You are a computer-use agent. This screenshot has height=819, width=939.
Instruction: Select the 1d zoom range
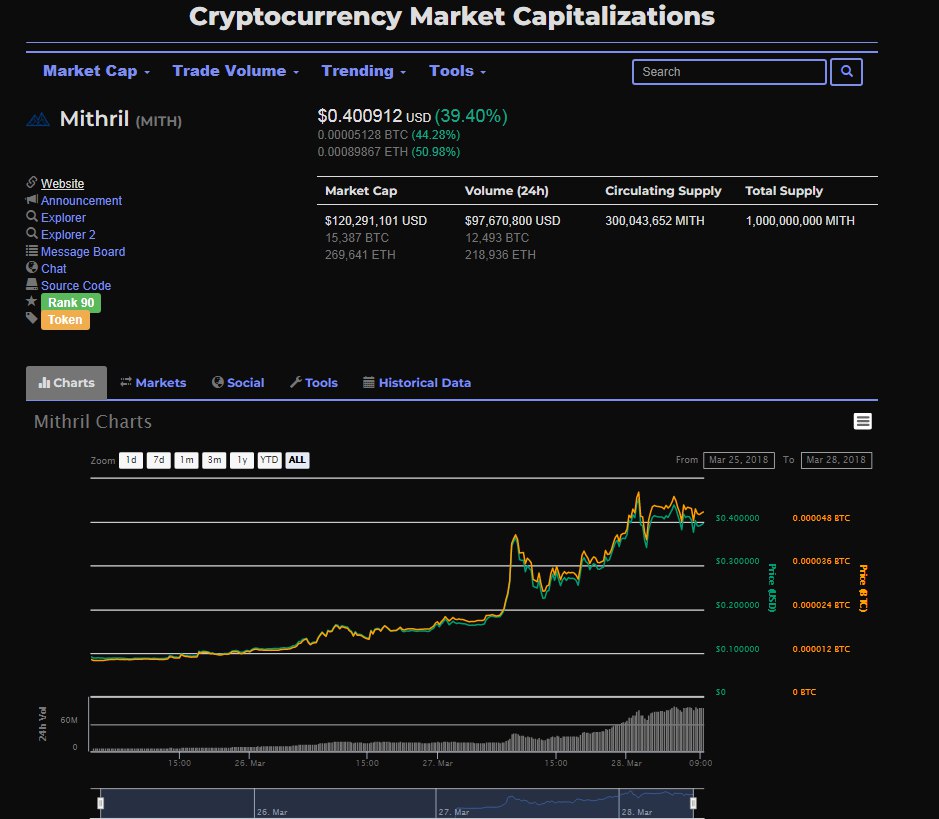130,461
